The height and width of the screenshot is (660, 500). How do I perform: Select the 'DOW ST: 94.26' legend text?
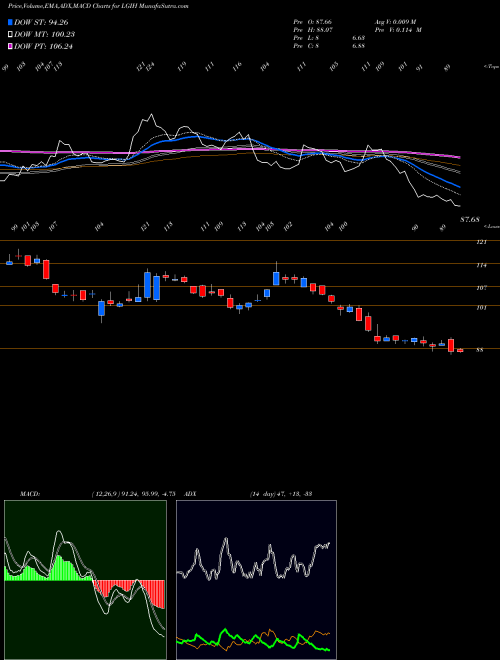[41, 22]
